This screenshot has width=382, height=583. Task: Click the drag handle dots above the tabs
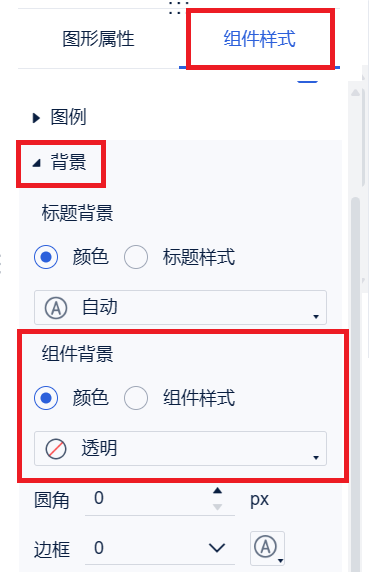tap(179, 7)
